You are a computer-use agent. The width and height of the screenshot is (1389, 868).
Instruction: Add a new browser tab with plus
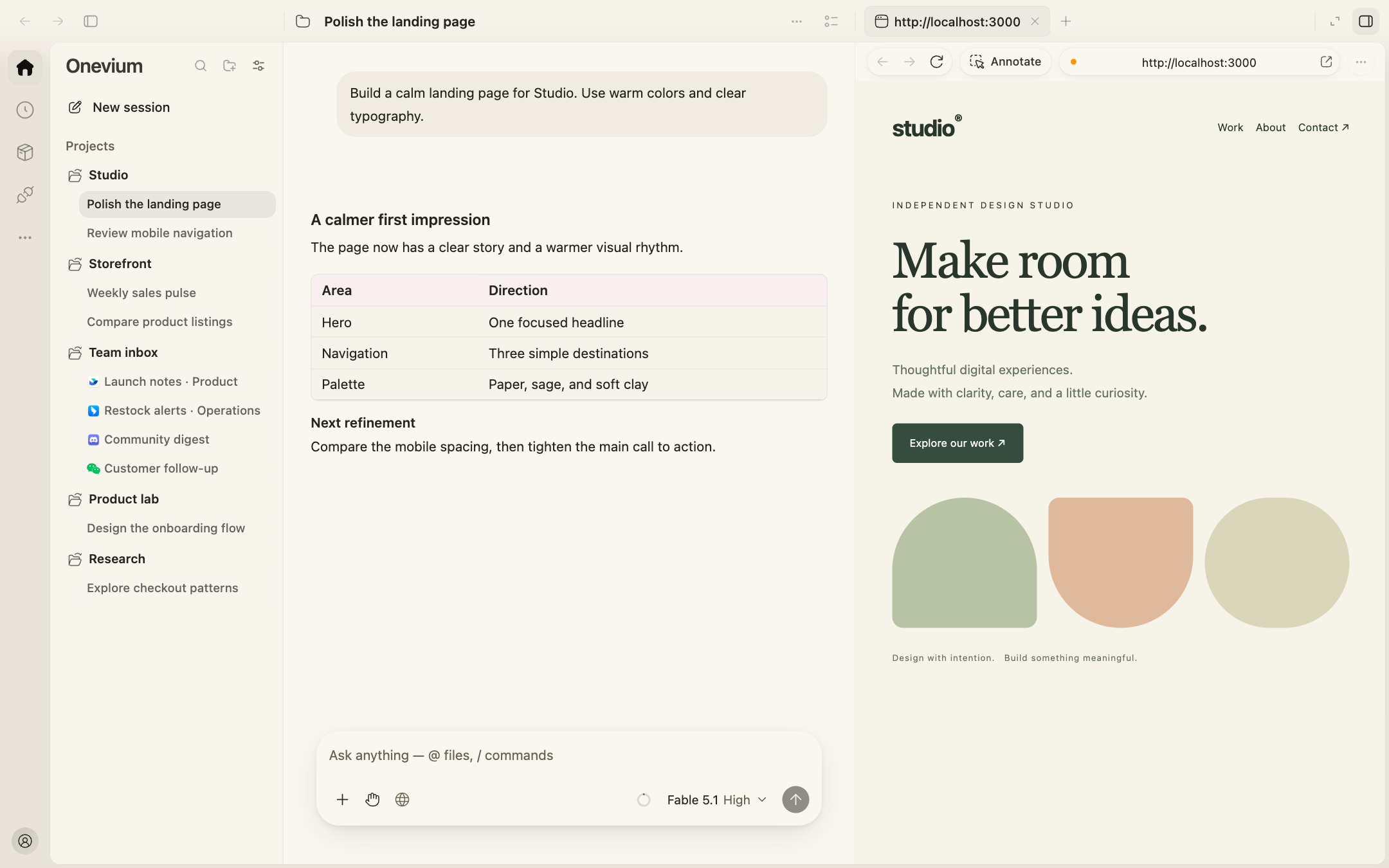1066,21
